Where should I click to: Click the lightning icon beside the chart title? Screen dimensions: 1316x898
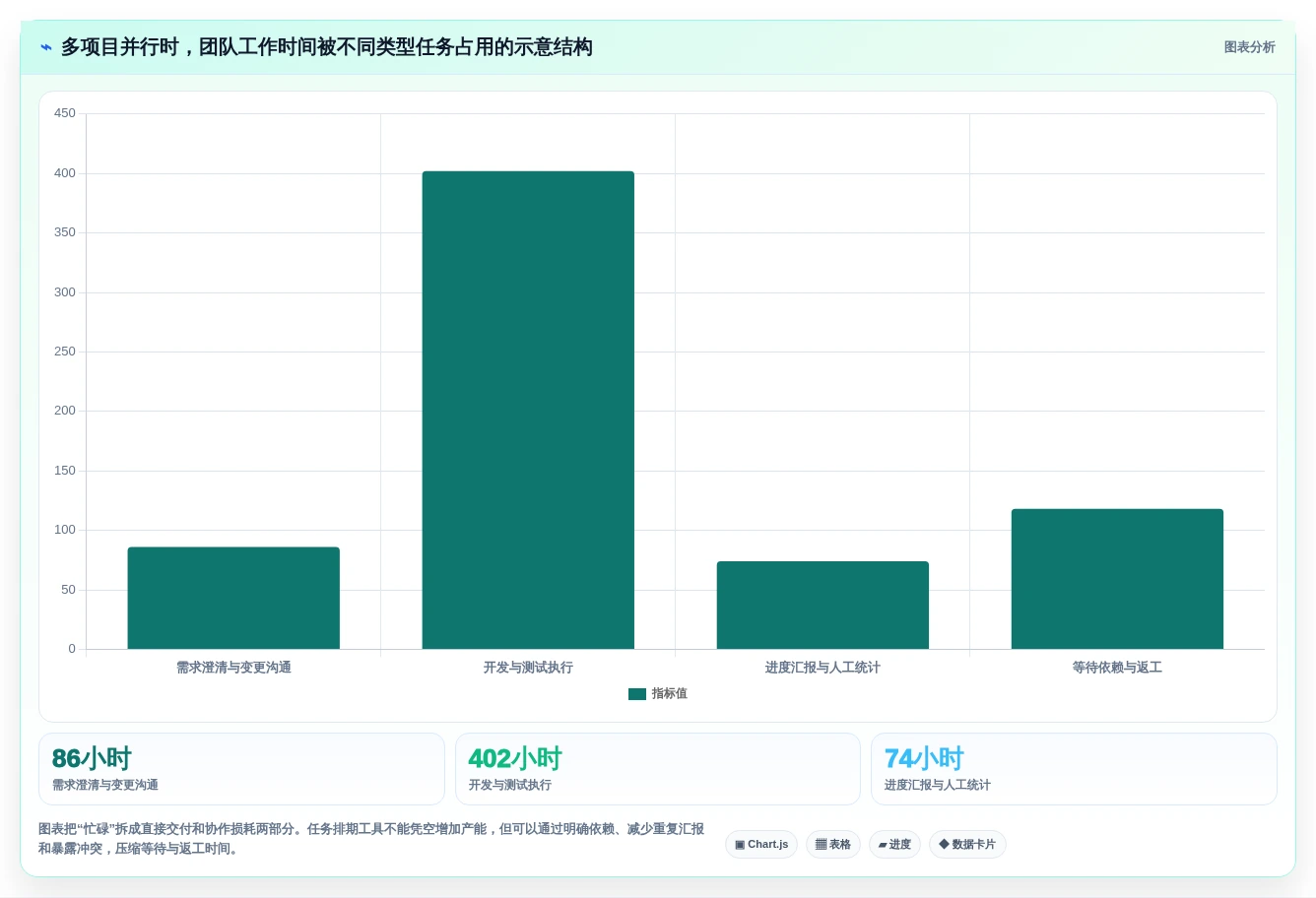coord(46,47)
